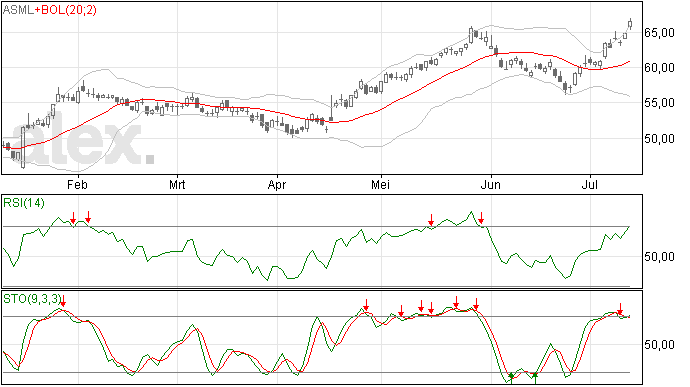The image size is (690, 387).
Task: Click the Jul month label
Action: click(x=589, y=185)
